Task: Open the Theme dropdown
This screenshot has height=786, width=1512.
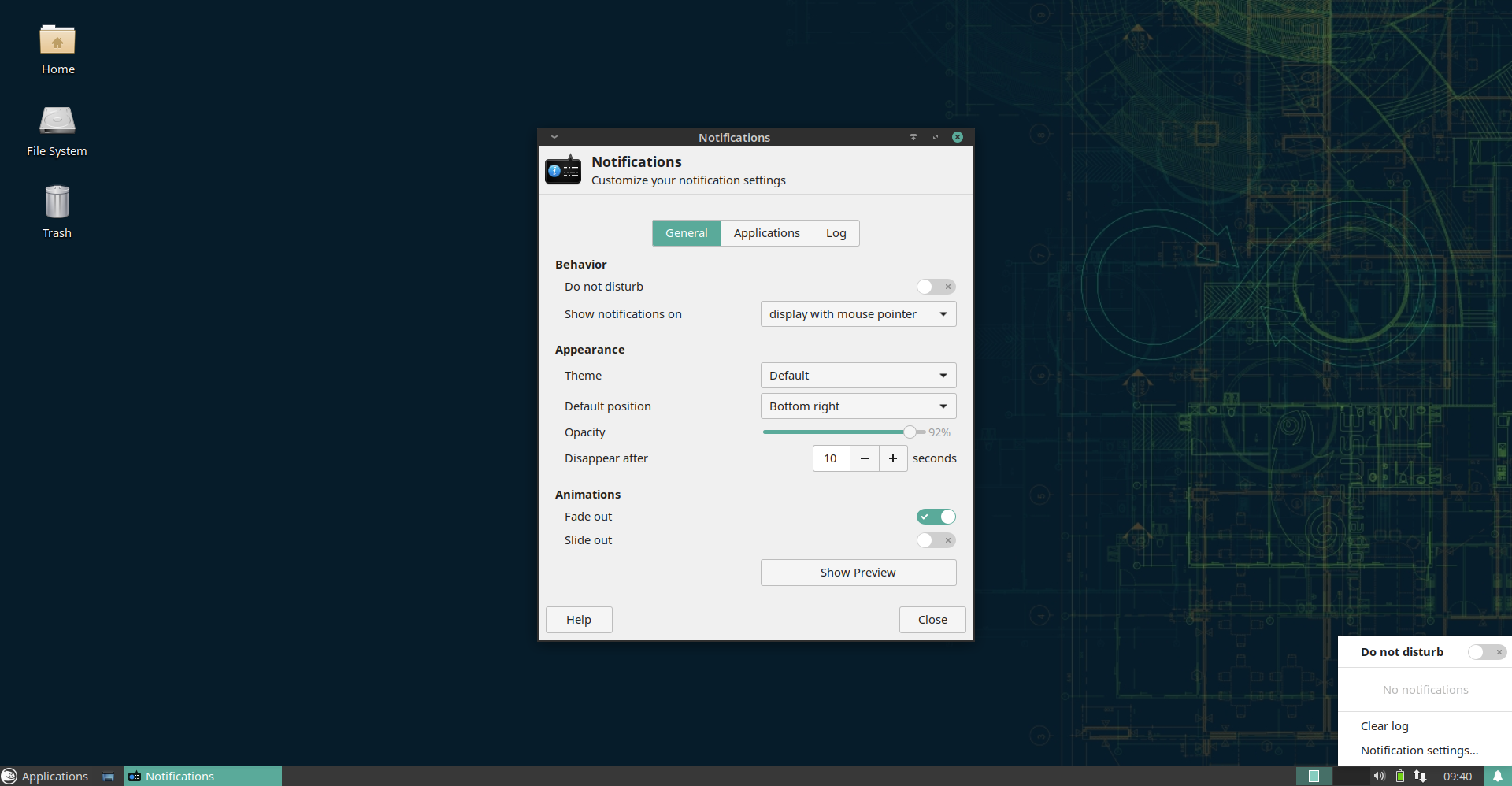Action: pyautogui.click(x=858, y=376)
